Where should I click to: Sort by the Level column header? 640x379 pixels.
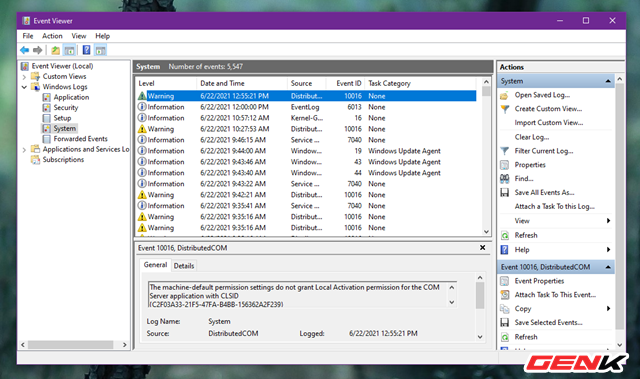[167, 83]
